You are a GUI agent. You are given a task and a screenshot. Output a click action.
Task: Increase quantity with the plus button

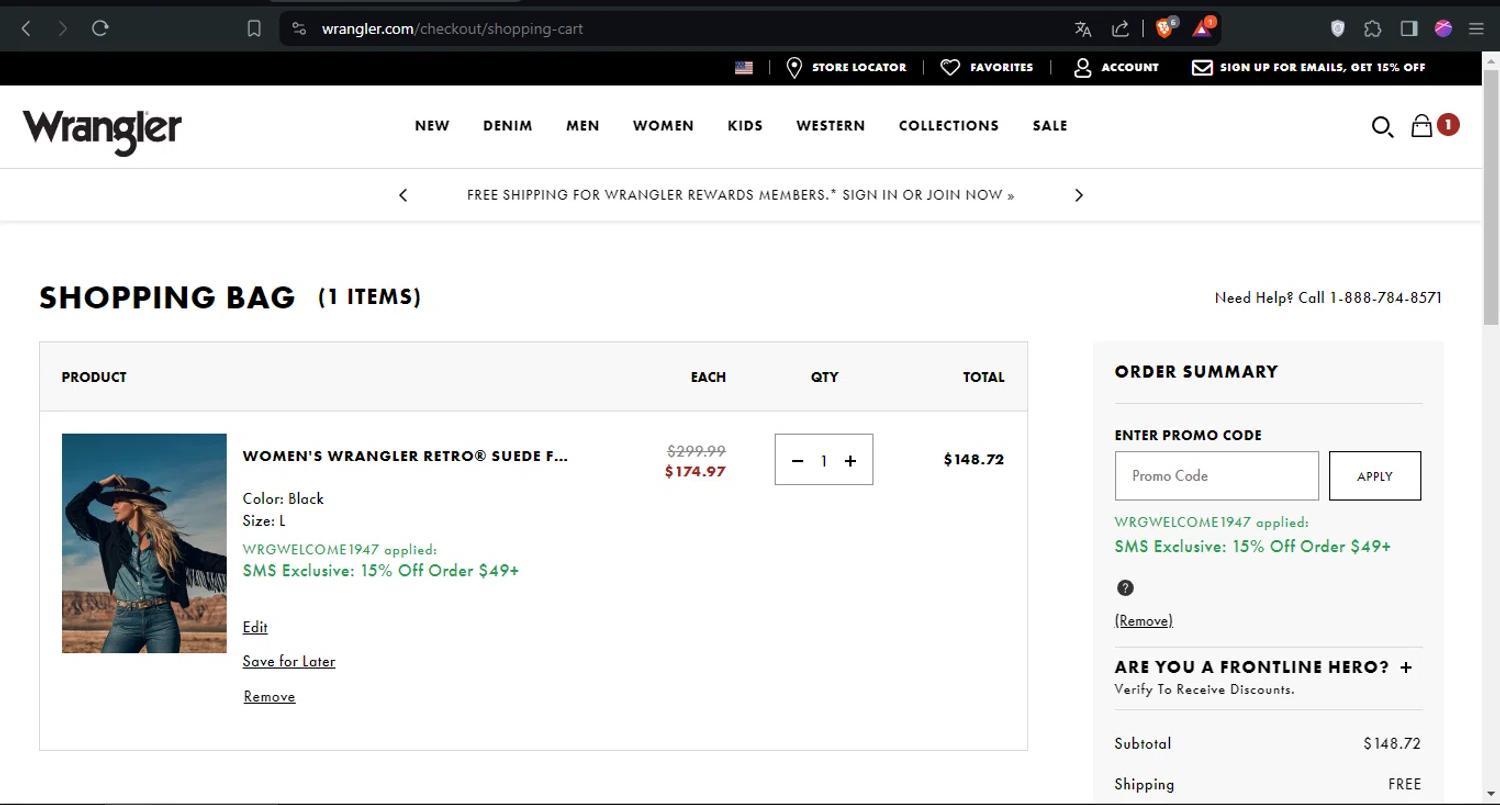(x=850, y=461)
